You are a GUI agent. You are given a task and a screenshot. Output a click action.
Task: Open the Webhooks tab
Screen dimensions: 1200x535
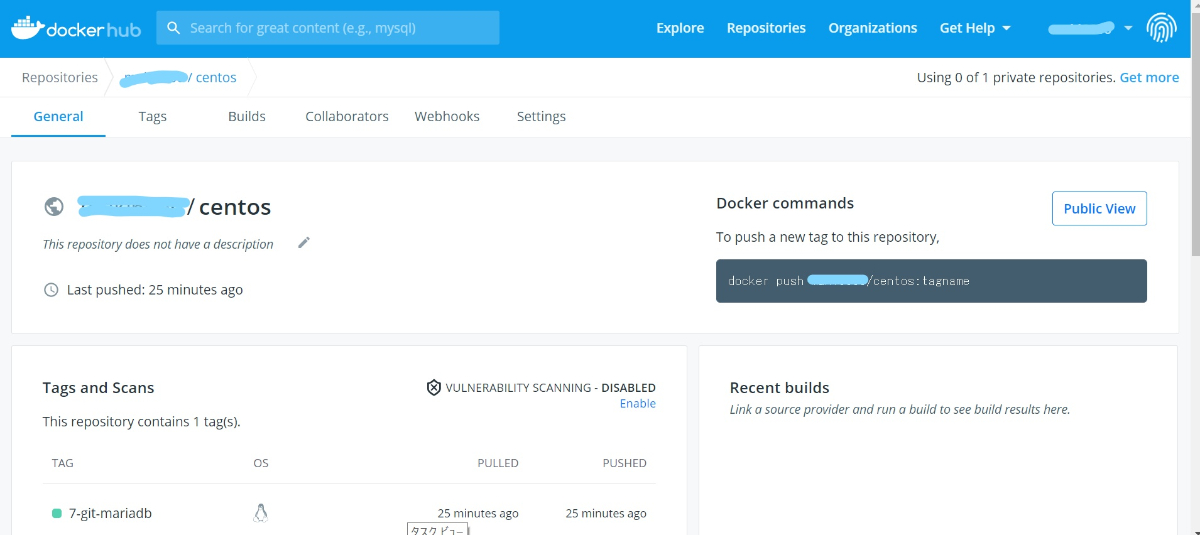[x=447, y=116]
